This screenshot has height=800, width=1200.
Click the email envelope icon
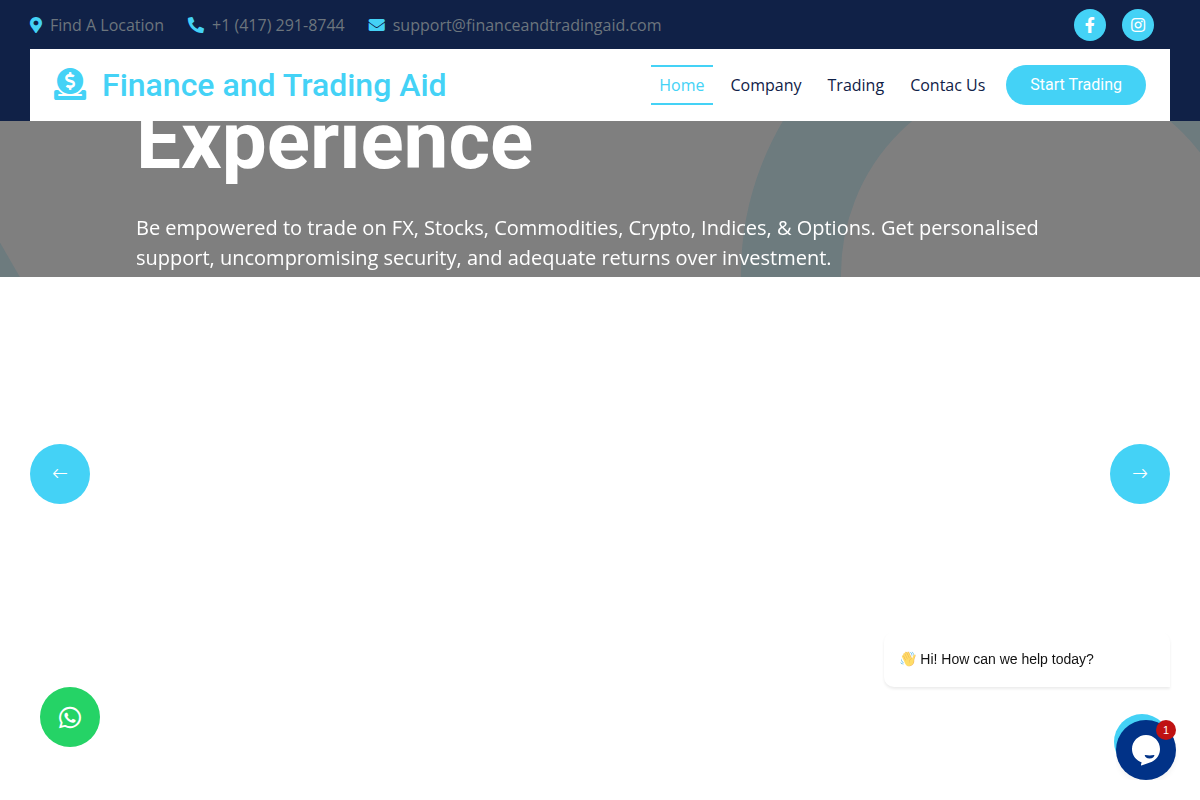pos(377,25)
